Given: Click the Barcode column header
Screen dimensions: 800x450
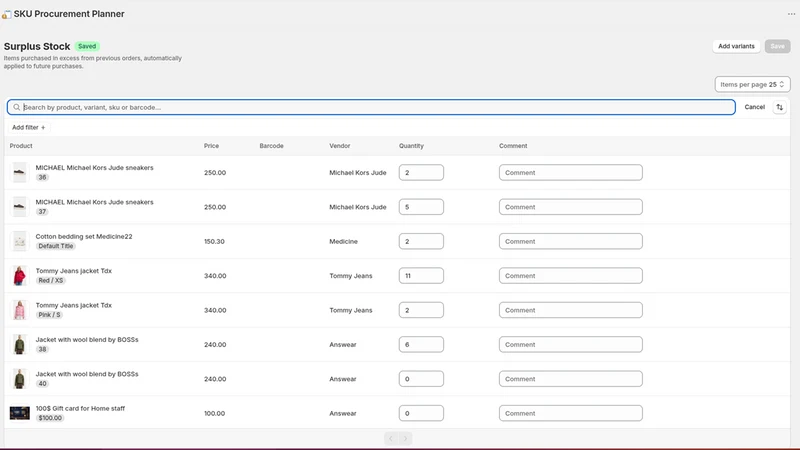Looking at the screenshot, I should (271, 146).
